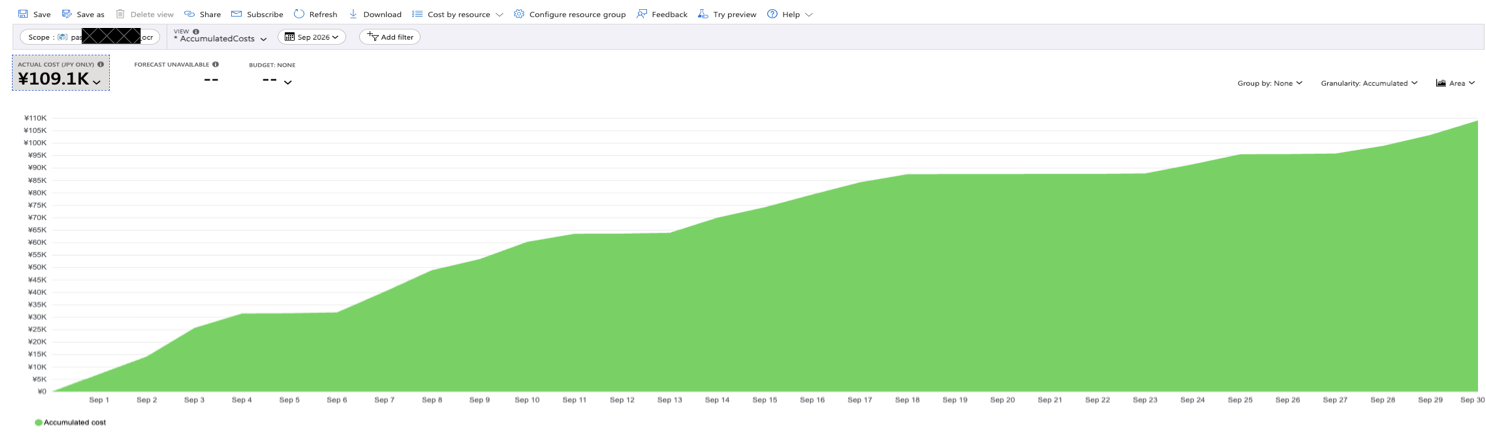Select the greyed-out Delete view command
This screenshot has width=1486, height=434.
coord(144,14)
